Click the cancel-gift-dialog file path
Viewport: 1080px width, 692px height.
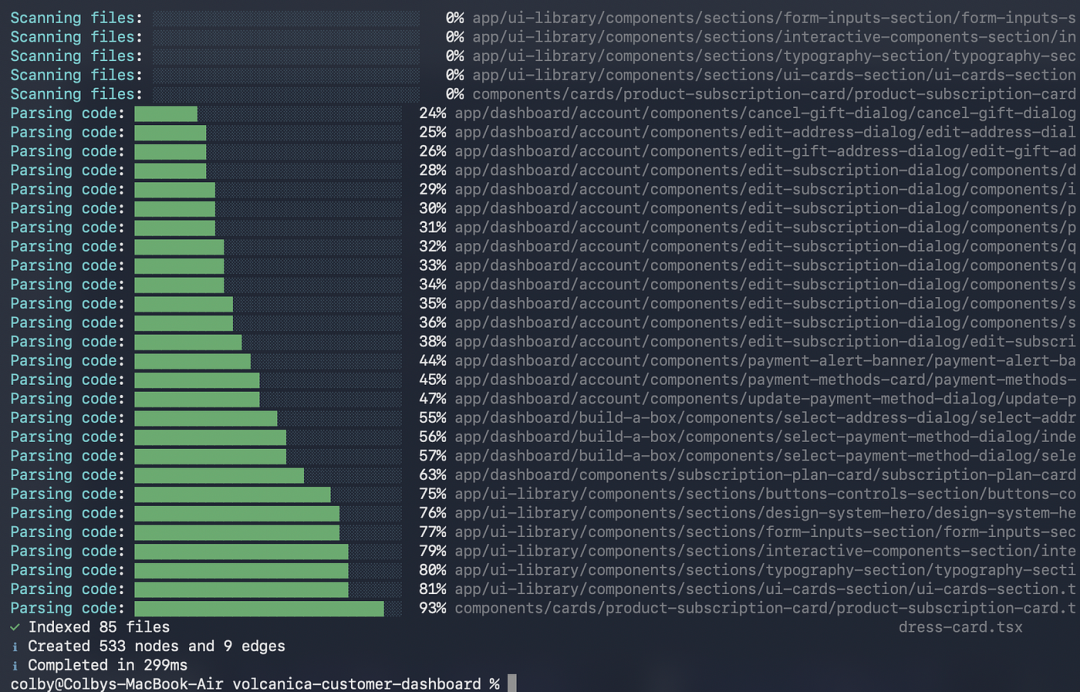pyautogui.click(x=764, y=114)
